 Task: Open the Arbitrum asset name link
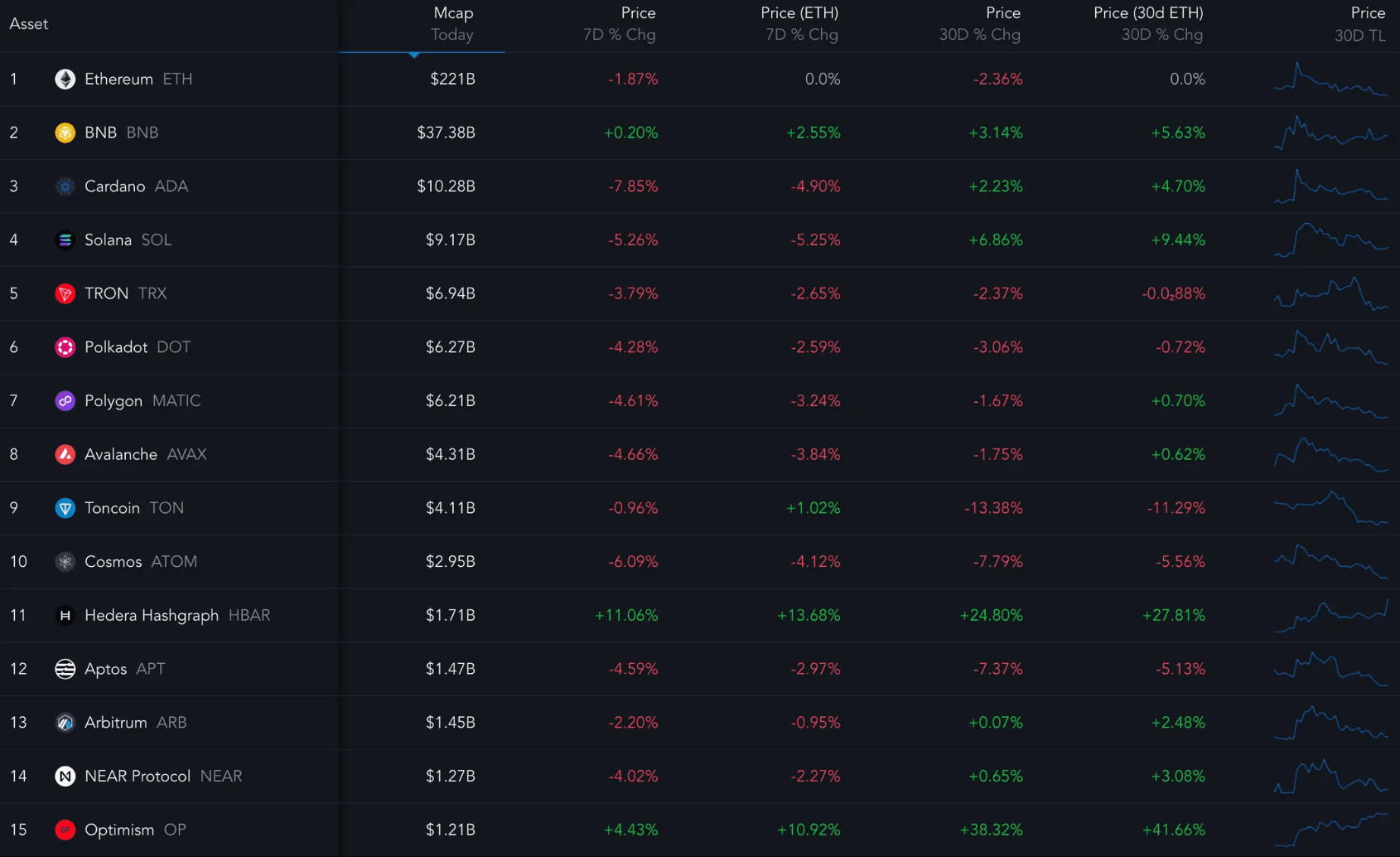(115, 723)
